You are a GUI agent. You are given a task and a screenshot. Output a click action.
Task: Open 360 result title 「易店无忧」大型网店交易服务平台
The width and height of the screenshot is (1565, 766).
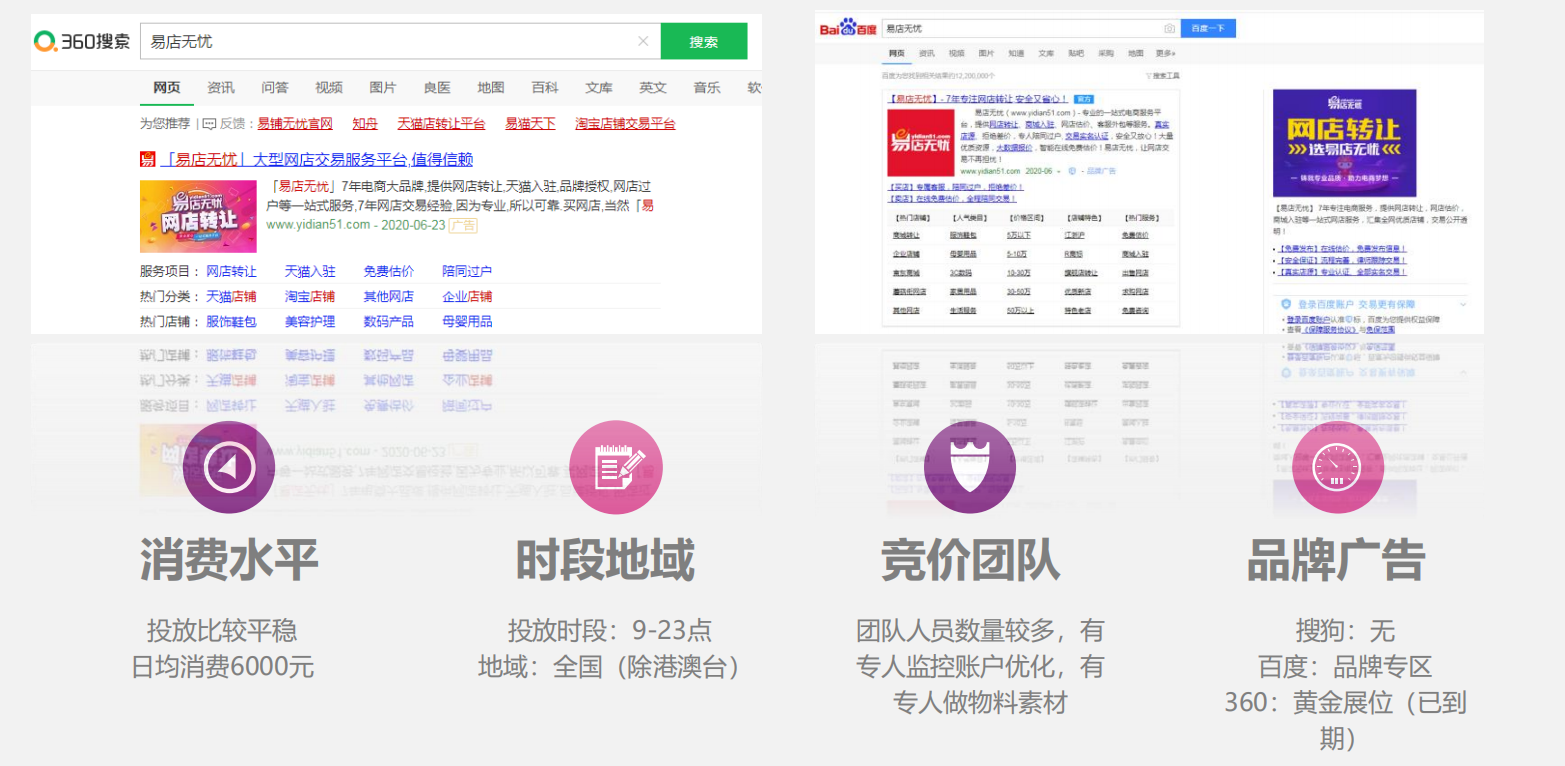coord(318,160)
